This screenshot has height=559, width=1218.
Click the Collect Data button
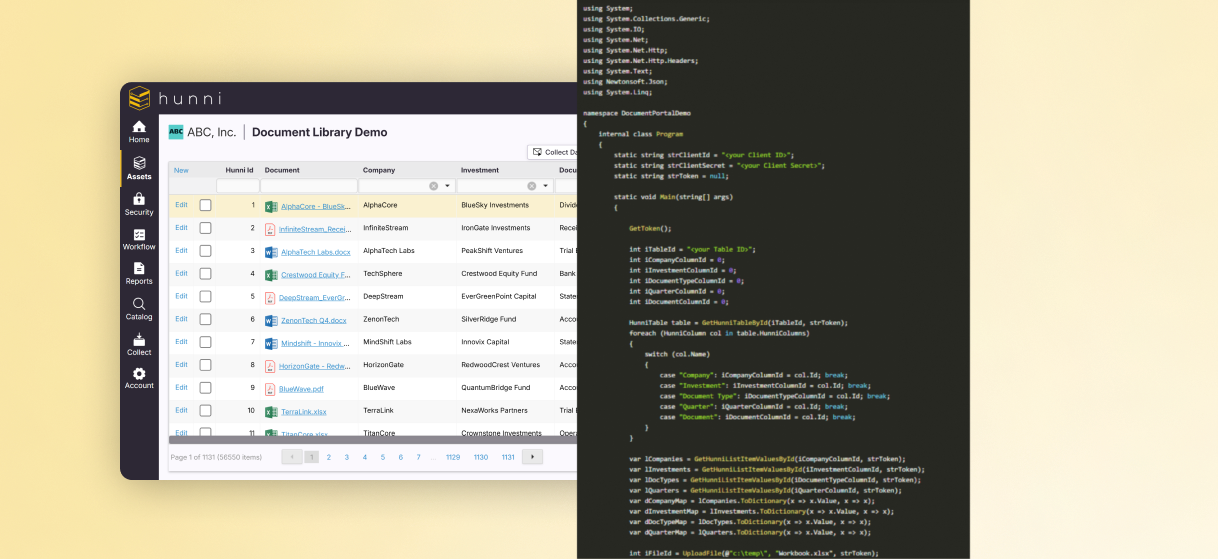click(x=554, y=152)
